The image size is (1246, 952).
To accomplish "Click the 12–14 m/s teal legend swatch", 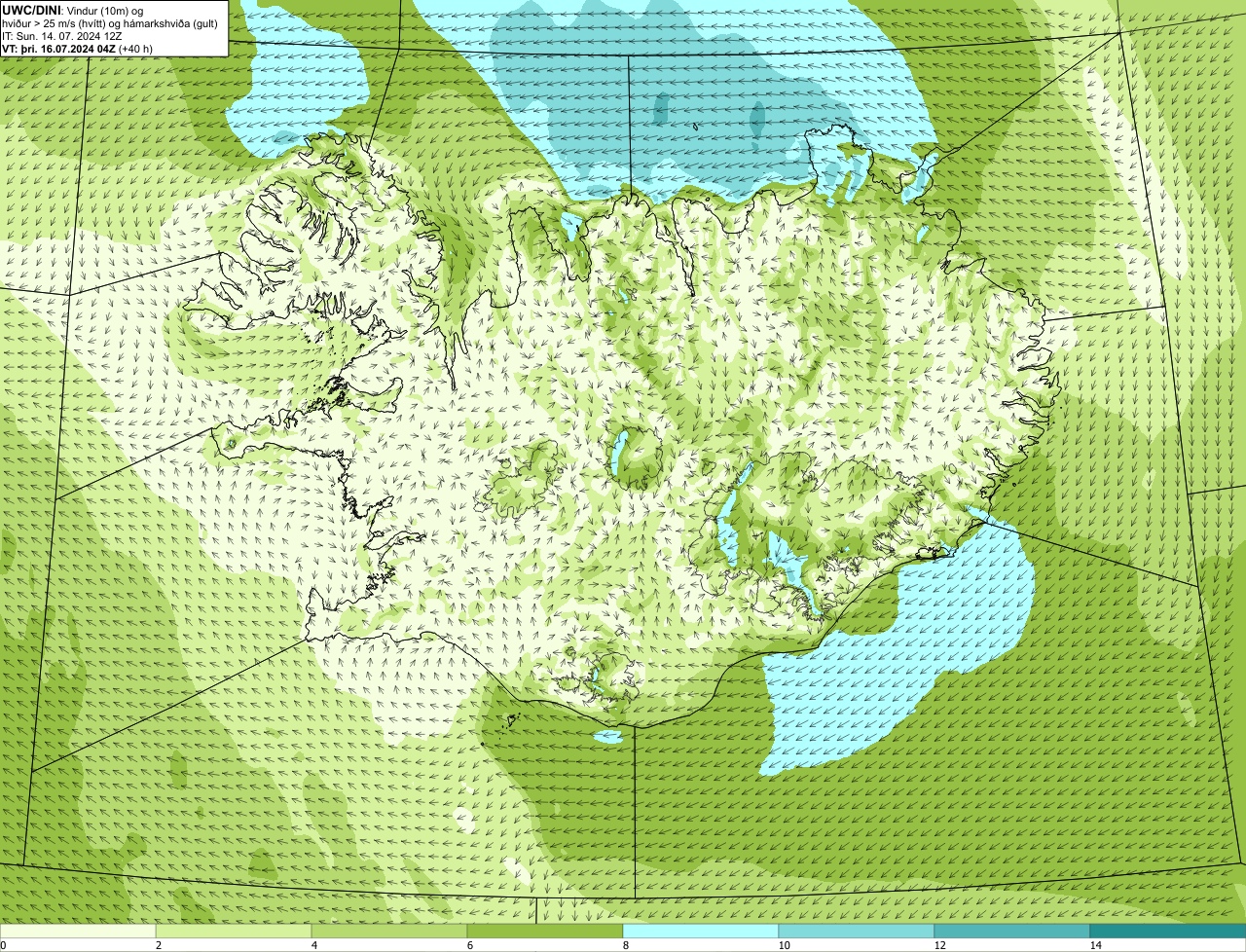I will point(1012,932).
